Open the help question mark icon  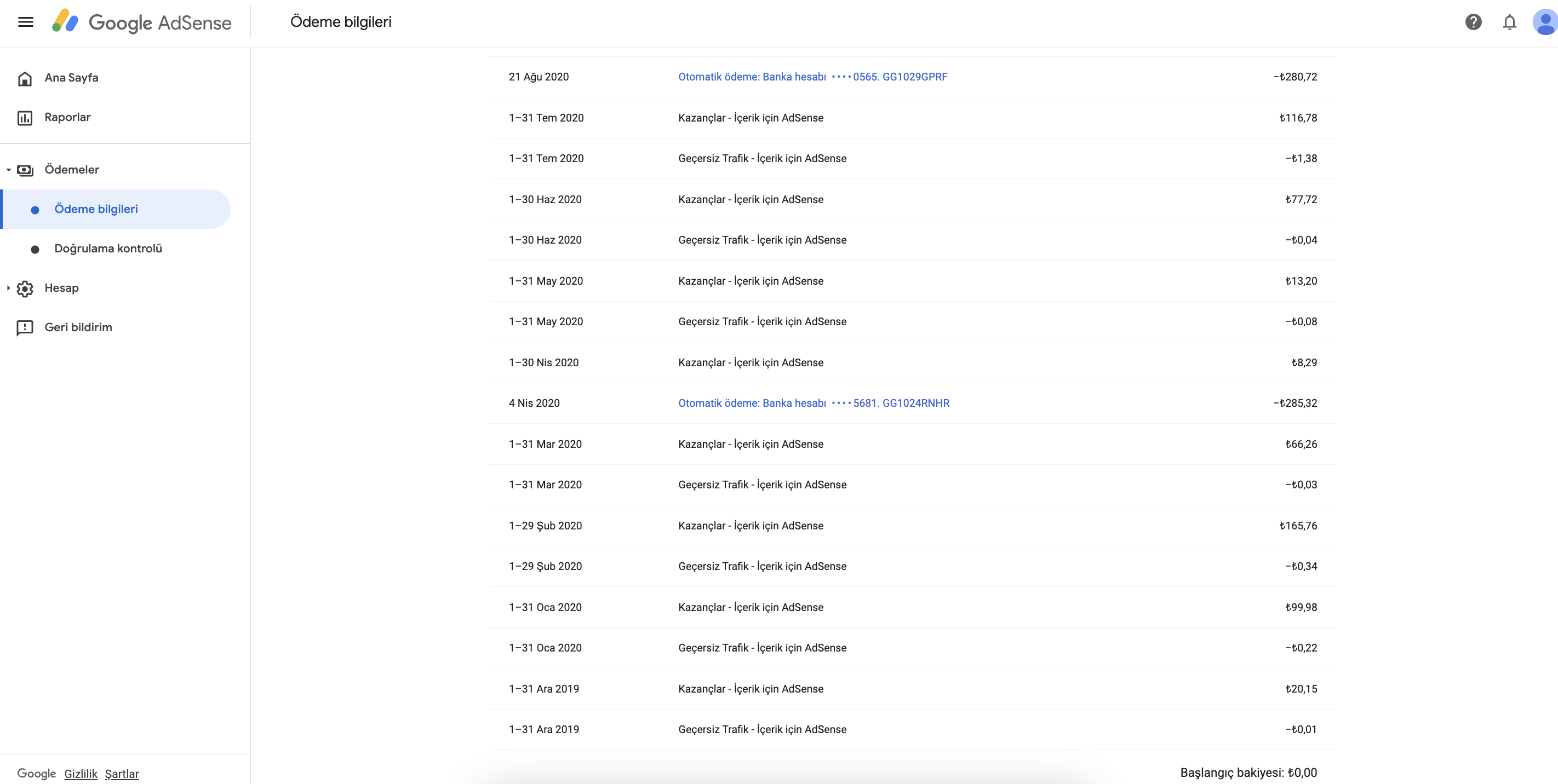[1473, 22]
